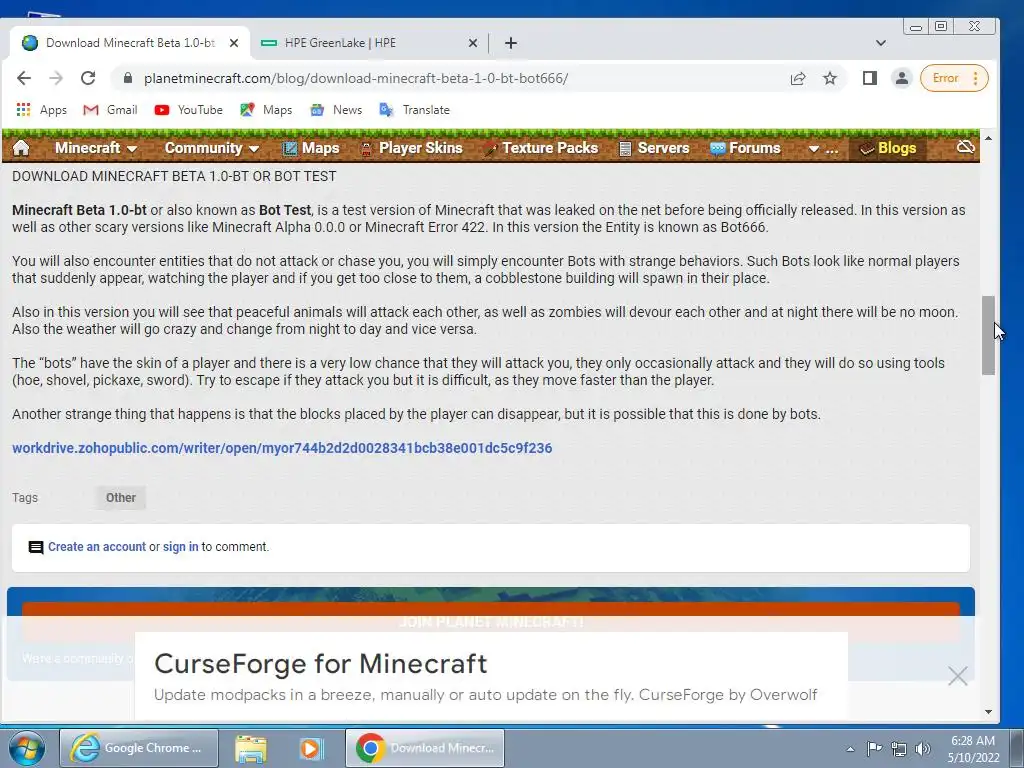Open the Chrome three-dot menu

tap(976, 78)
